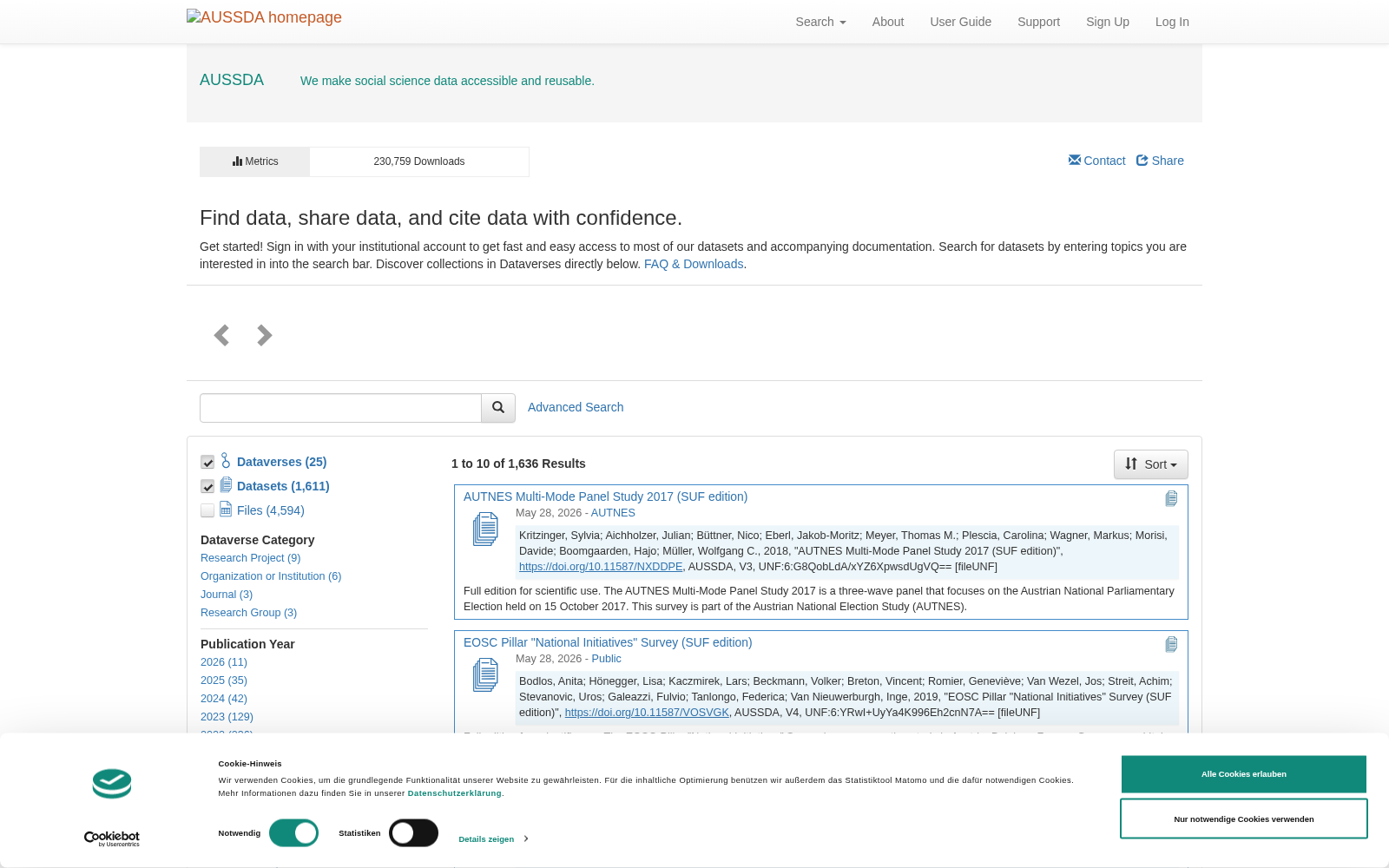Click dataset type icon at right of EOSC card
The image size is (1389, 868).
[1171, 644]
